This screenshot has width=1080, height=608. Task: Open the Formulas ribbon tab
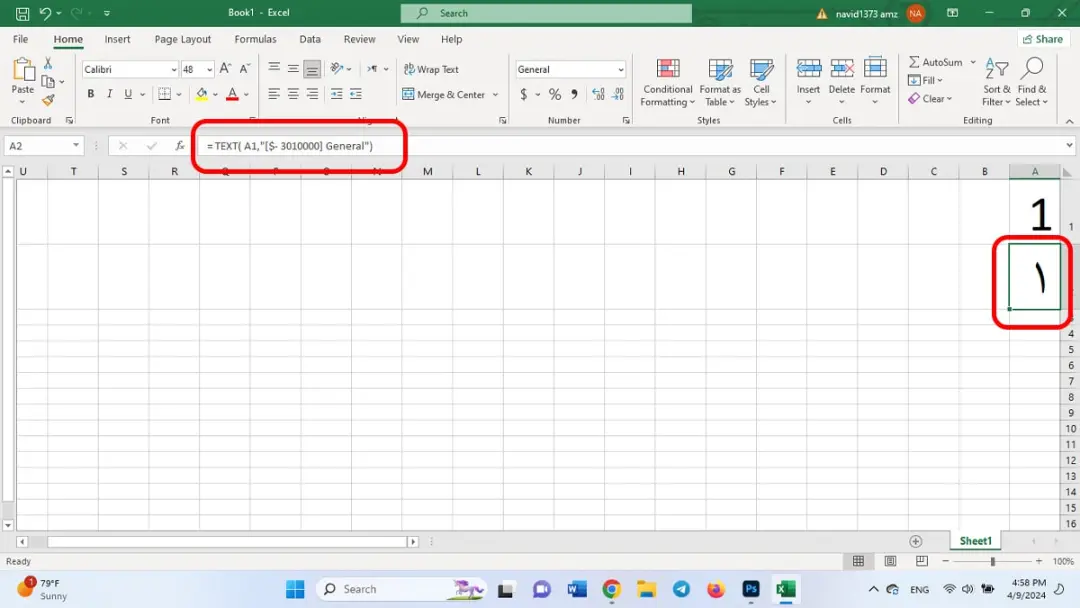[x=255, y=39]
